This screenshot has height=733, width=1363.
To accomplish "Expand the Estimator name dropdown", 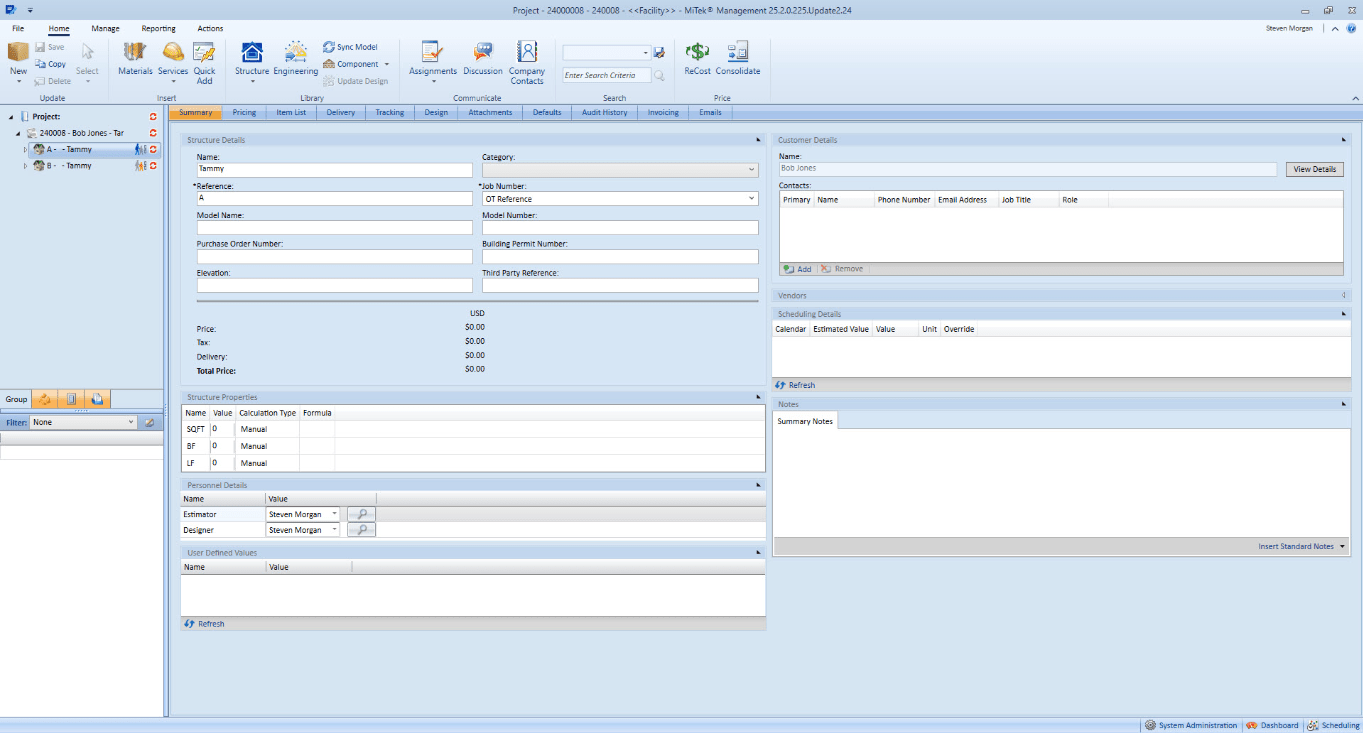I will [x=334, y=514].
